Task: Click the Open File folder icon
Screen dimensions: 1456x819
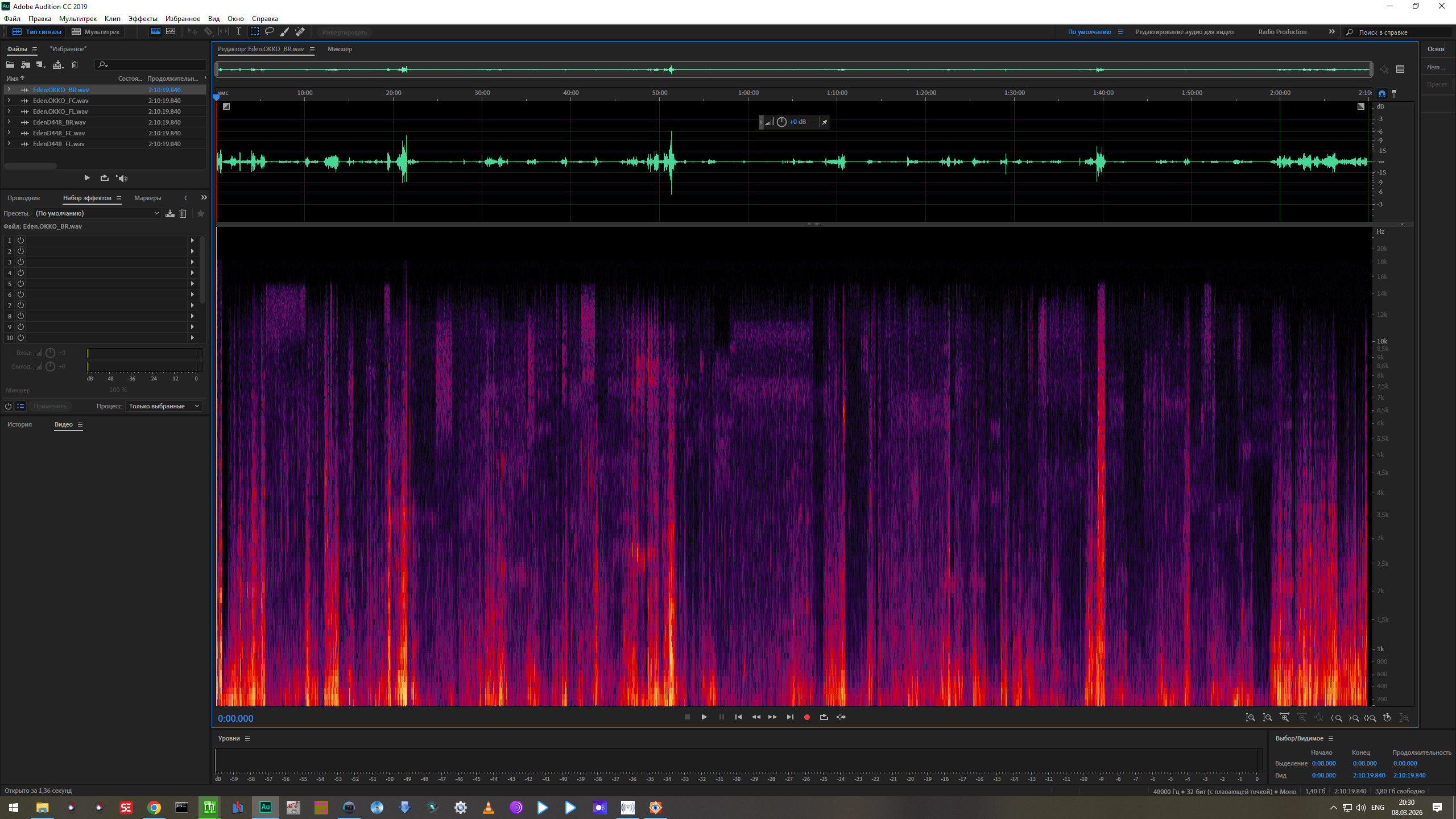Action: (x=10, y=65)
